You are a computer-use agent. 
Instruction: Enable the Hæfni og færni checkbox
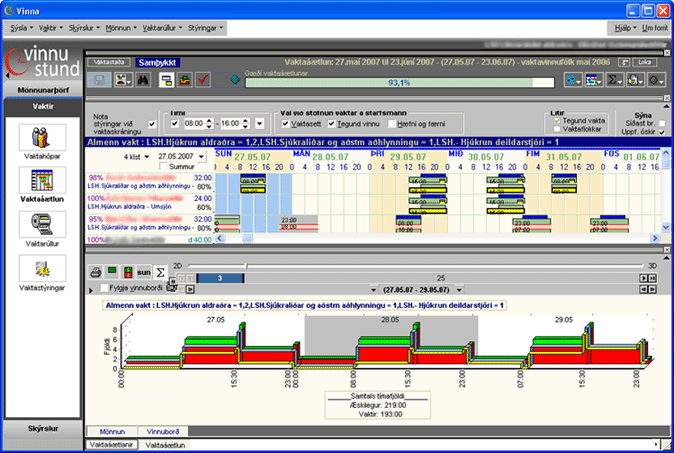pyautogui.click(x=392, y=124)
